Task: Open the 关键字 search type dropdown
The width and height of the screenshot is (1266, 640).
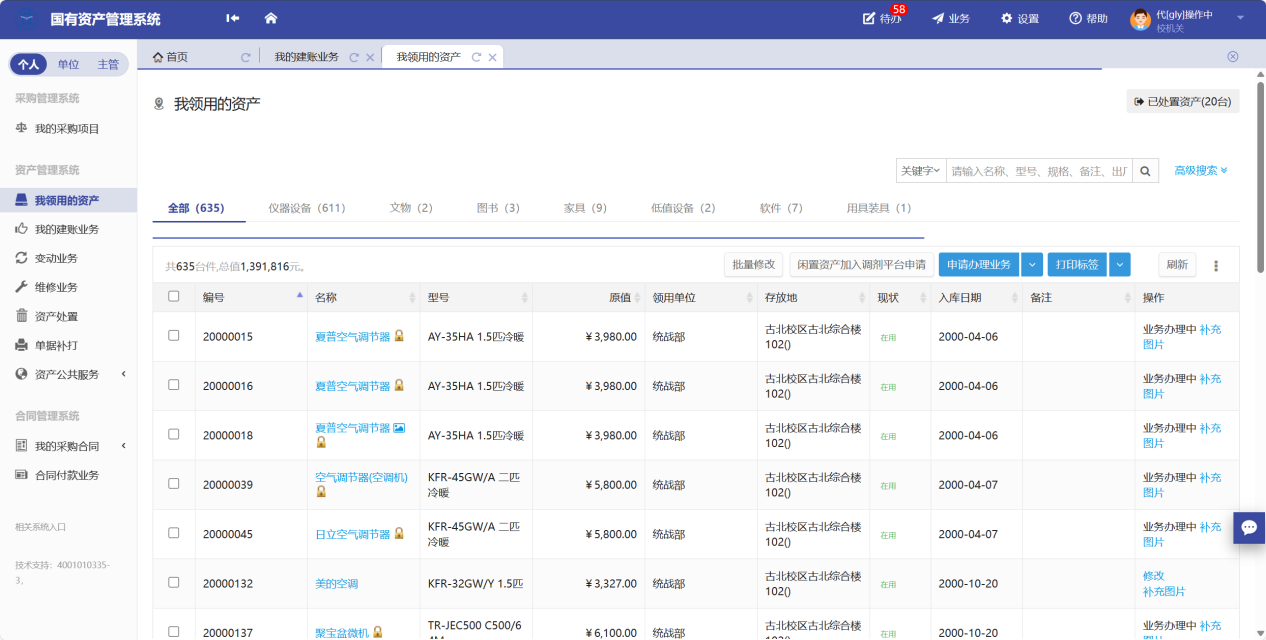Action: click(920, 171)
